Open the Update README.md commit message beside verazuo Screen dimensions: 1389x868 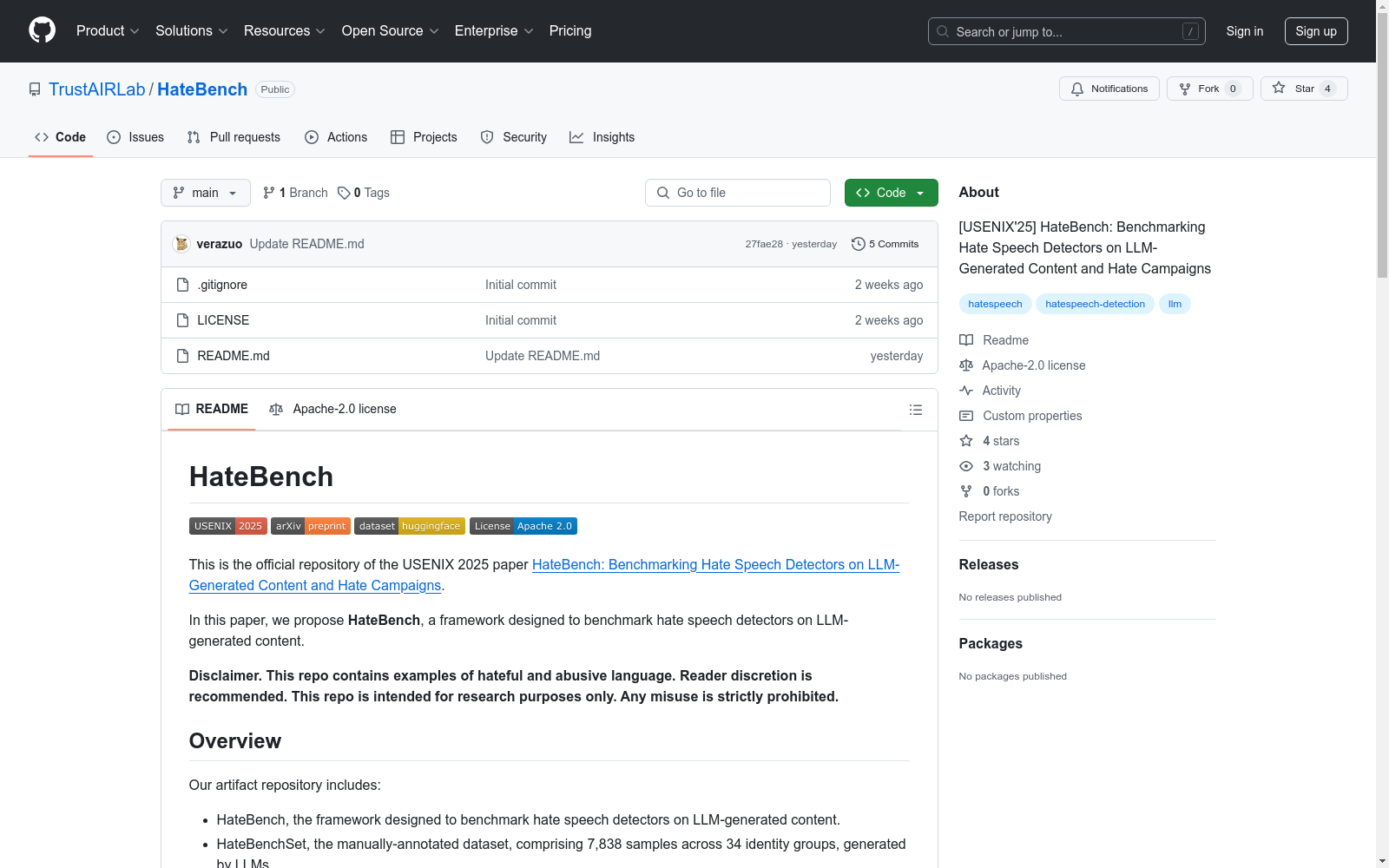(306, 244)
